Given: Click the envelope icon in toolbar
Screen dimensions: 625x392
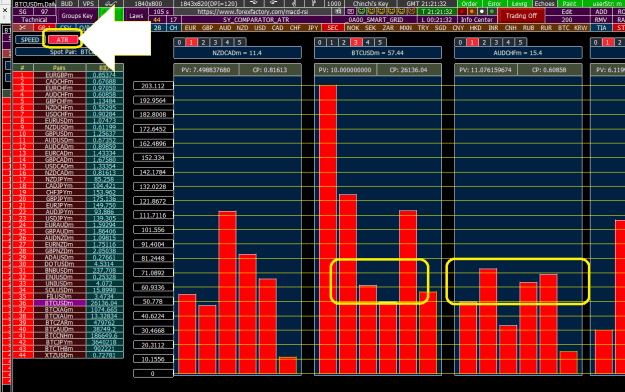Looking at the screenshot, I should click(x=351, y=12).
